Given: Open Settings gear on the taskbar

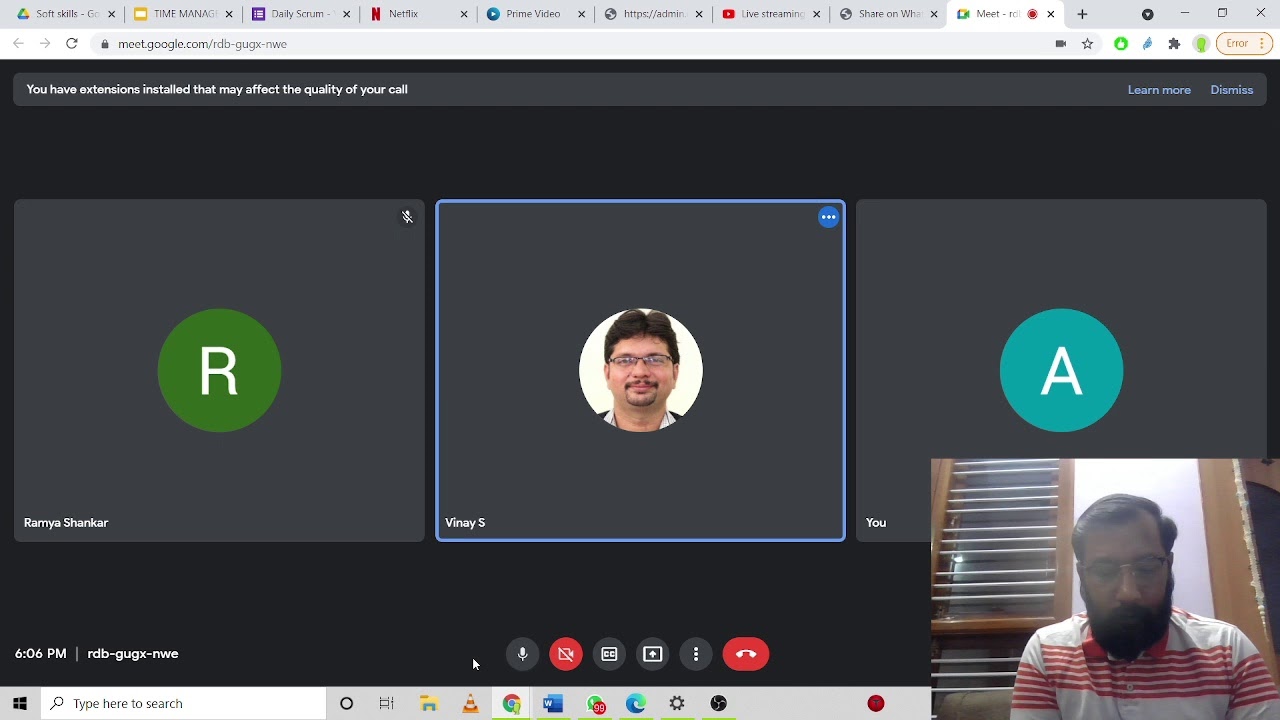Looking at the screenshot, I should [x=677, y=704].
